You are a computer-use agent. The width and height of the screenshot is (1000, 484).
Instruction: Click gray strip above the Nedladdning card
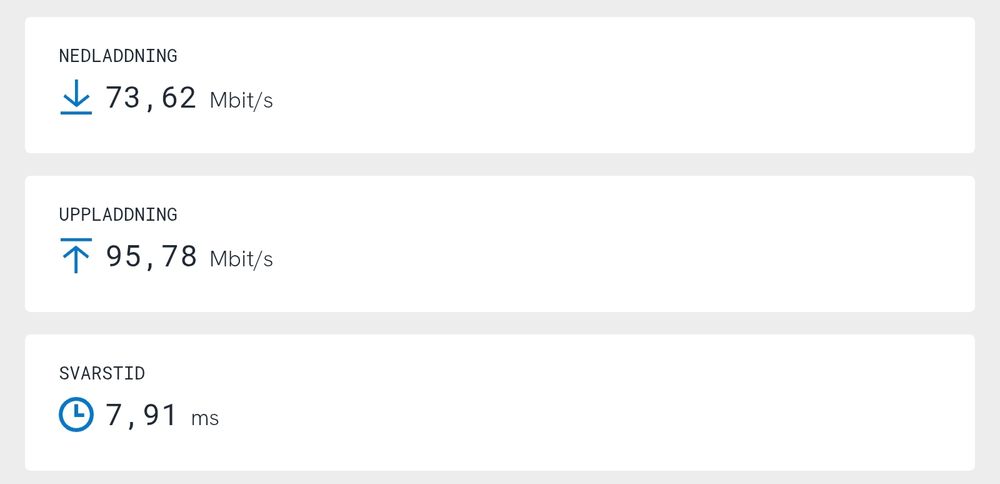(500, 8)
